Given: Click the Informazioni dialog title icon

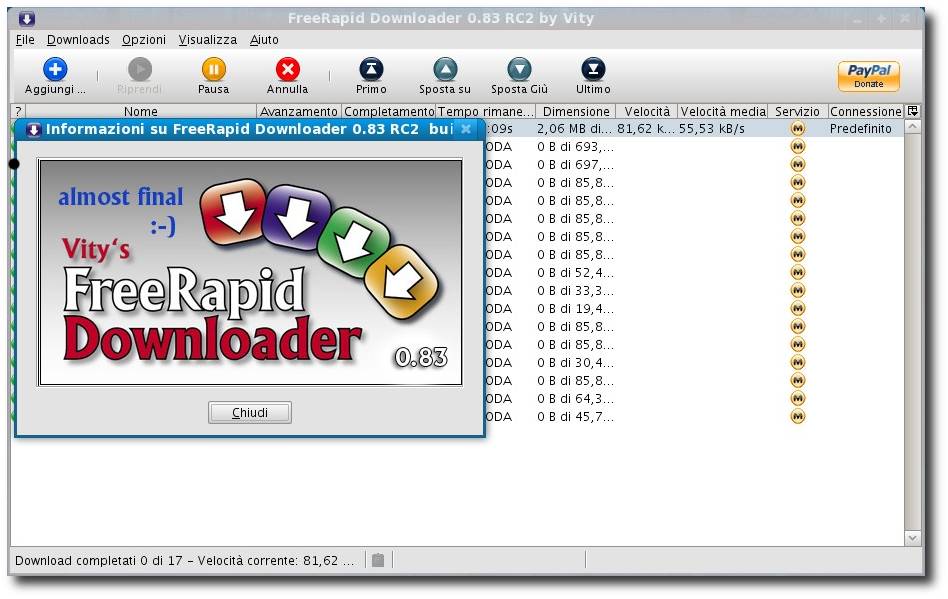Looking at the screenshot, I should pyautogui.click(x=34, y=129).
